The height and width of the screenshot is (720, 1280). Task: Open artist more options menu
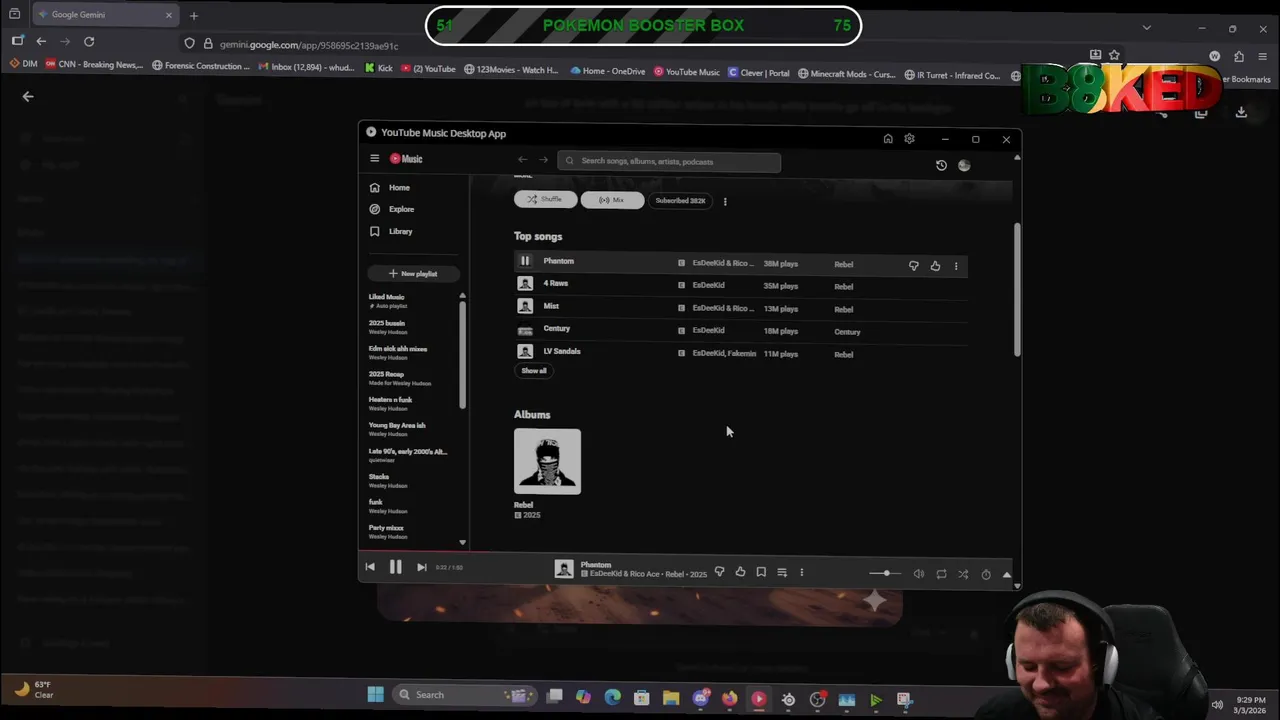point(725,201)
